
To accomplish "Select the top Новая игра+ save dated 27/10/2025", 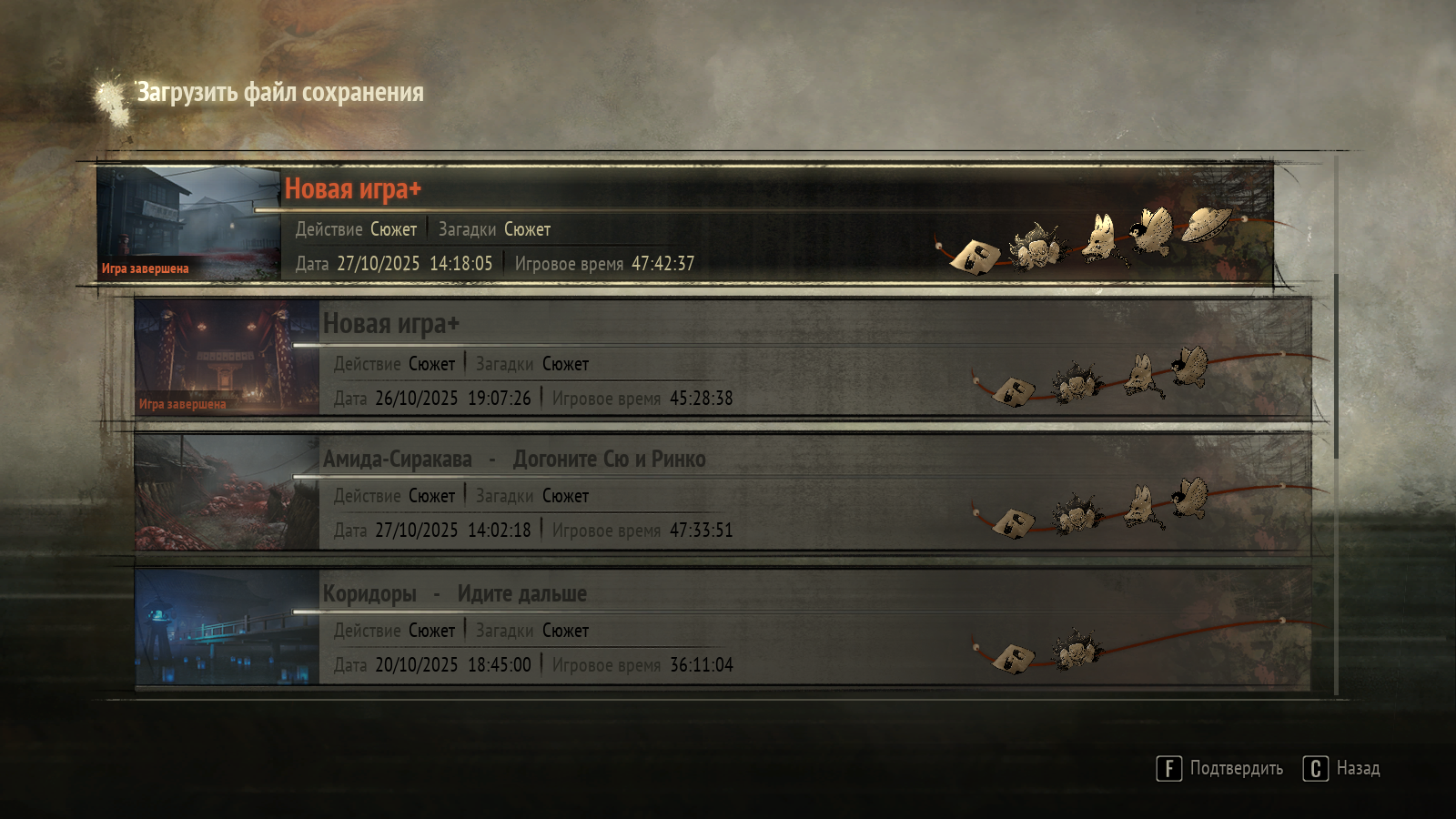I will [685, 224].
